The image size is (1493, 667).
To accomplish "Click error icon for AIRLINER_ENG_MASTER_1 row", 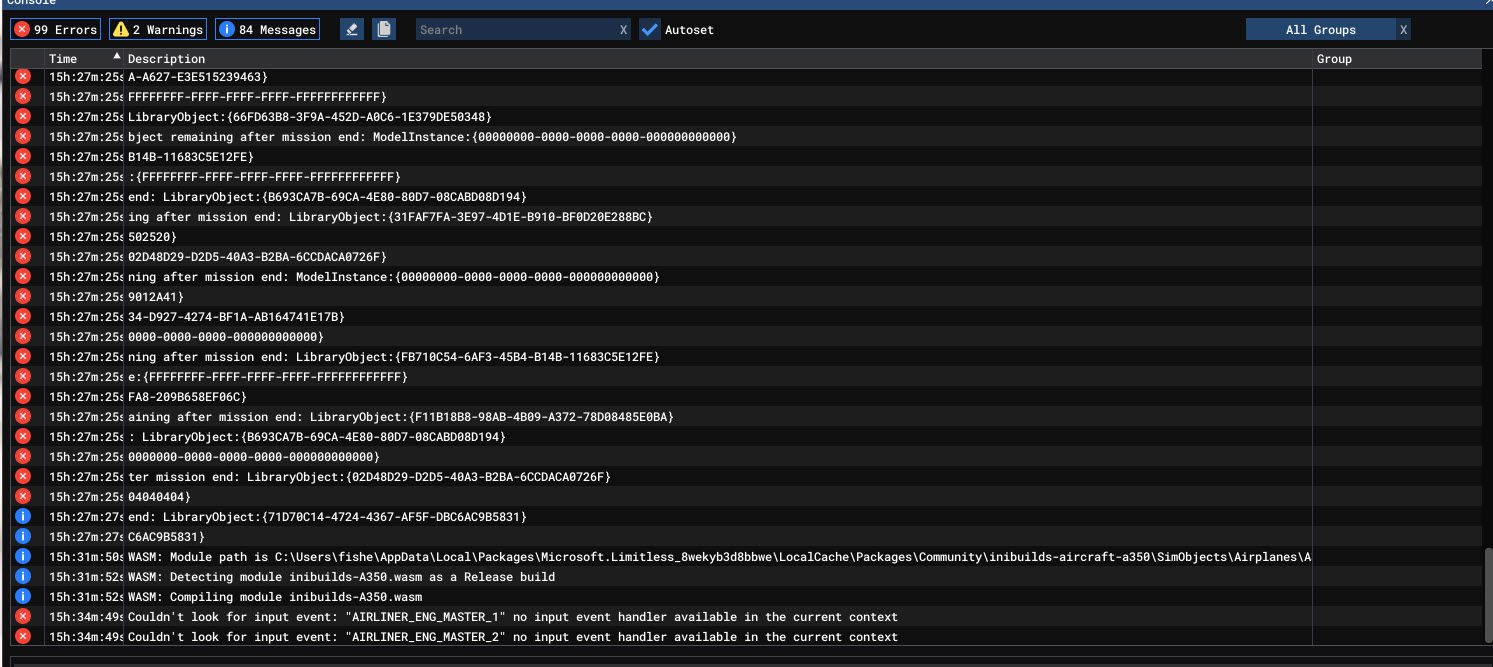I will point(23,617).
